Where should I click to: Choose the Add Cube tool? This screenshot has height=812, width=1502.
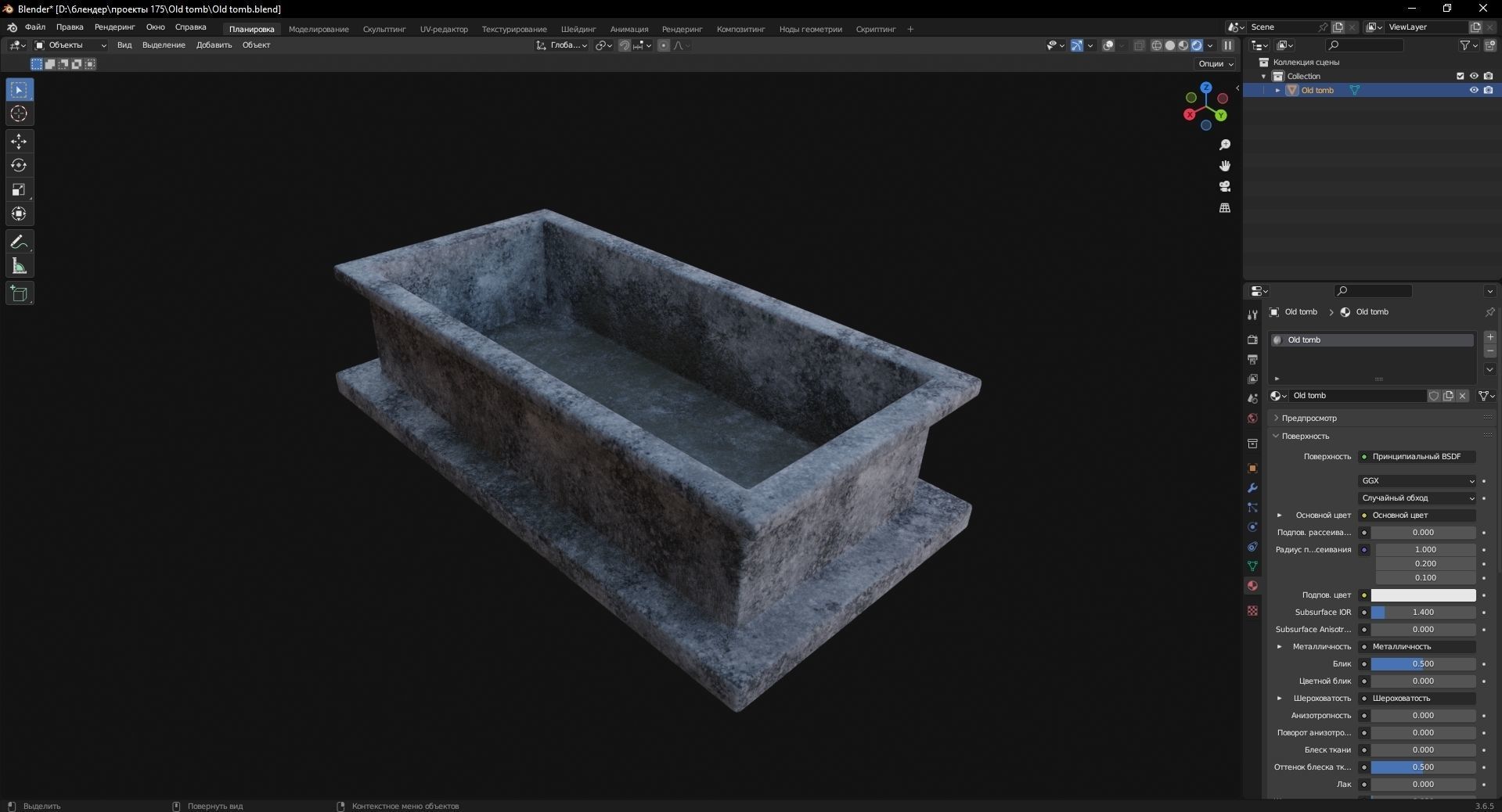tap(19, 293)
